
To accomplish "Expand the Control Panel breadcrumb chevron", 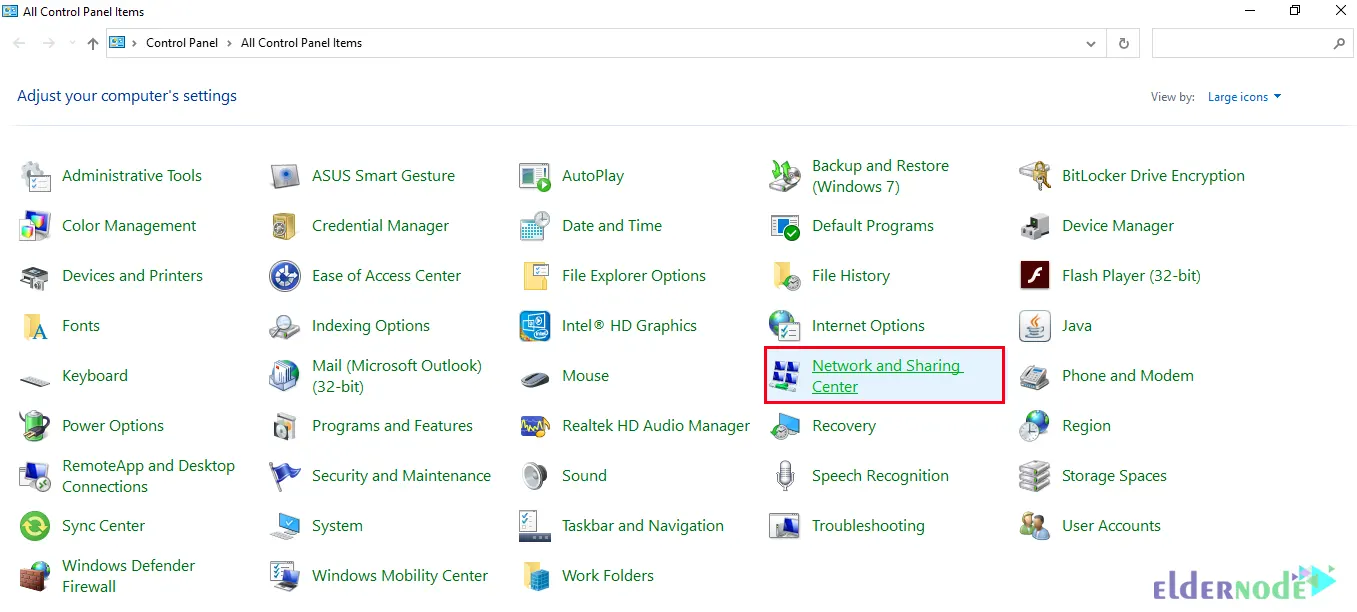I will pyautogui.click(x=228, y=43).
